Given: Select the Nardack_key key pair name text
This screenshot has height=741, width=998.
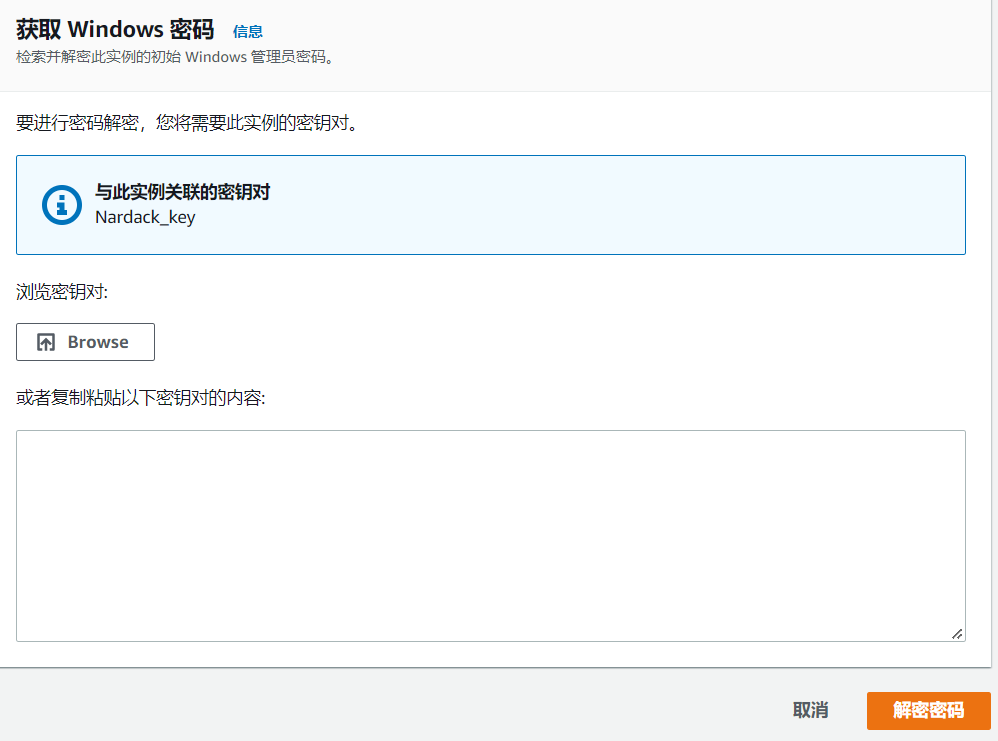Looking at the screenshot, I should [145, 218].
